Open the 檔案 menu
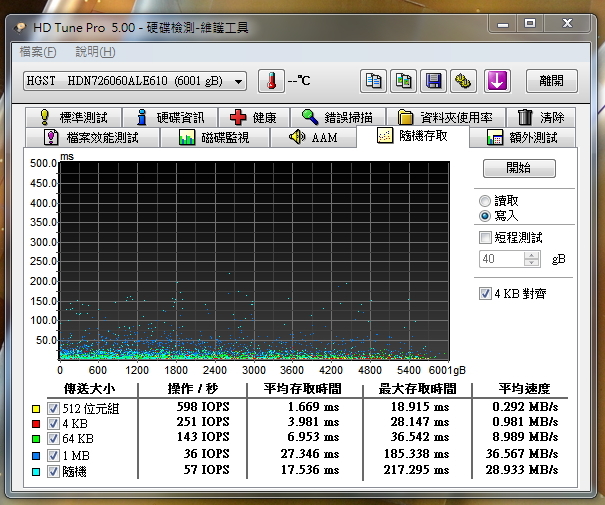605x505 pixels. (38, 52)
